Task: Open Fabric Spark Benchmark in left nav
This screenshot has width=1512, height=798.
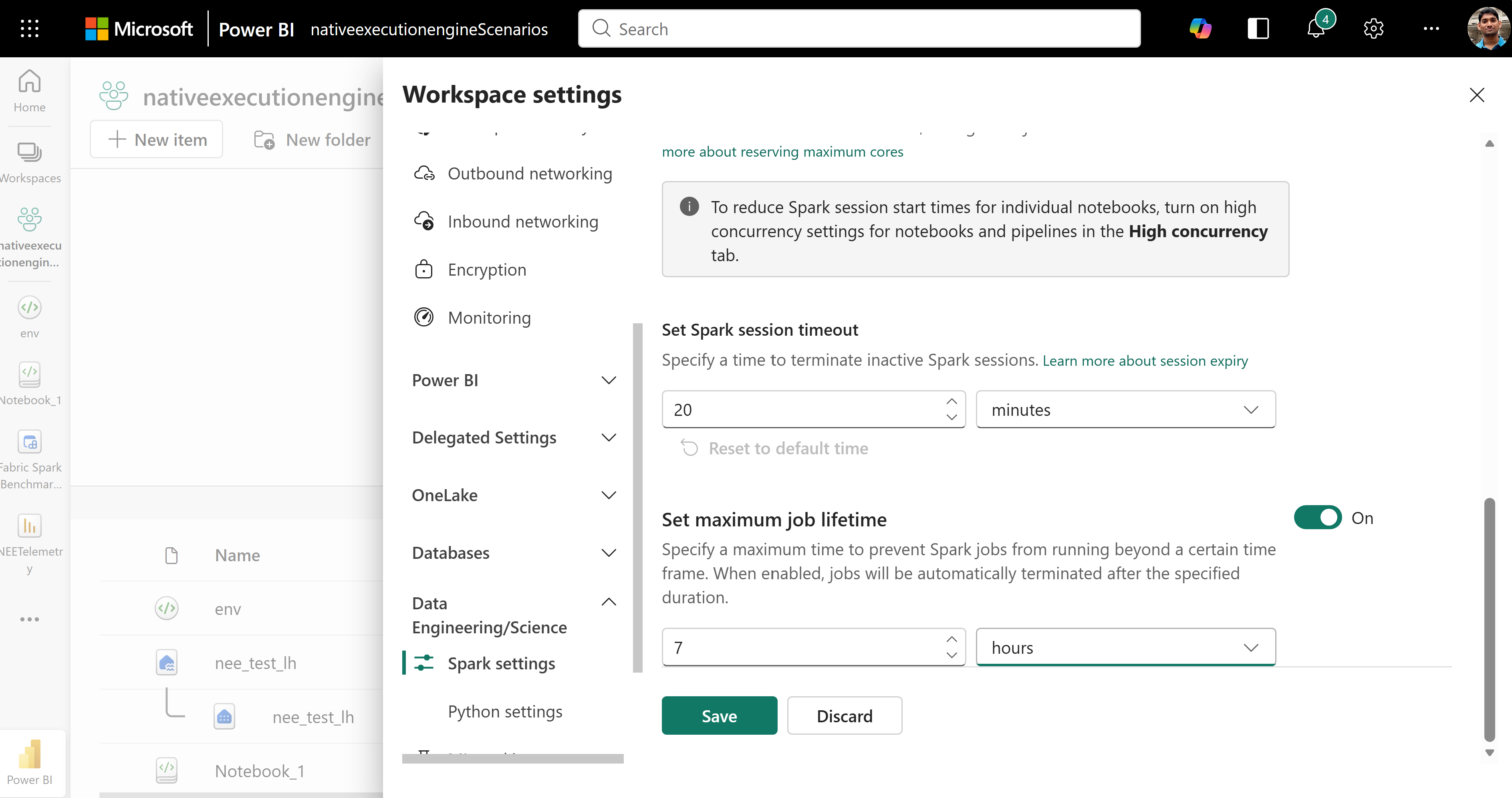Action: (29, 461)
